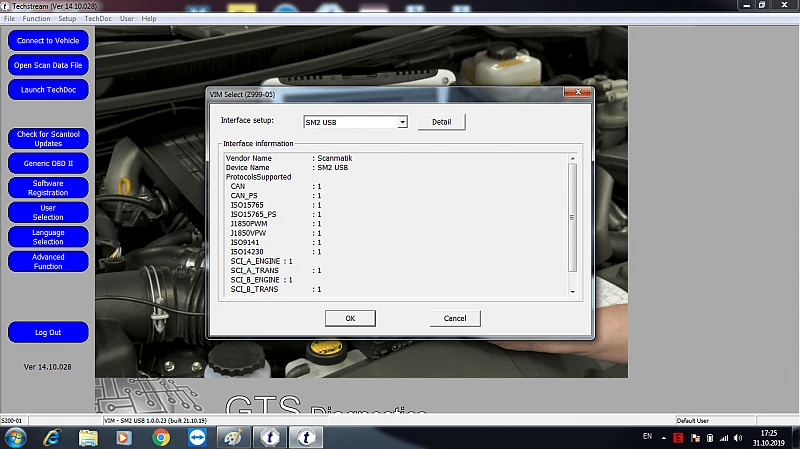Click scroll down arrow in interface information
This screenshot has width=800, height=449.
(572, 291)
